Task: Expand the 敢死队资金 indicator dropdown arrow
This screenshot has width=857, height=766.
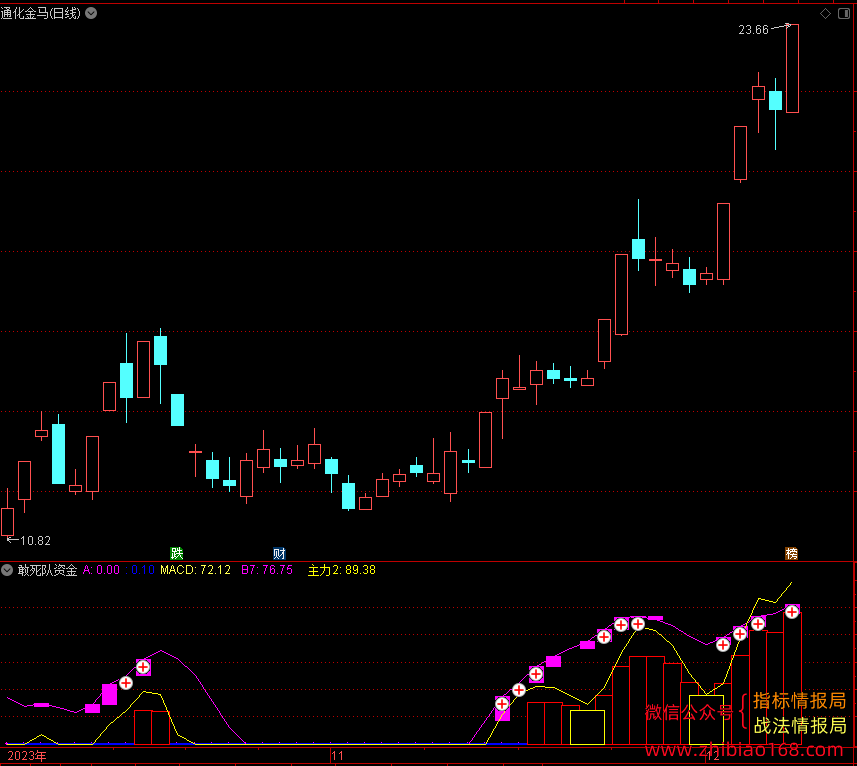Action: 7,570
